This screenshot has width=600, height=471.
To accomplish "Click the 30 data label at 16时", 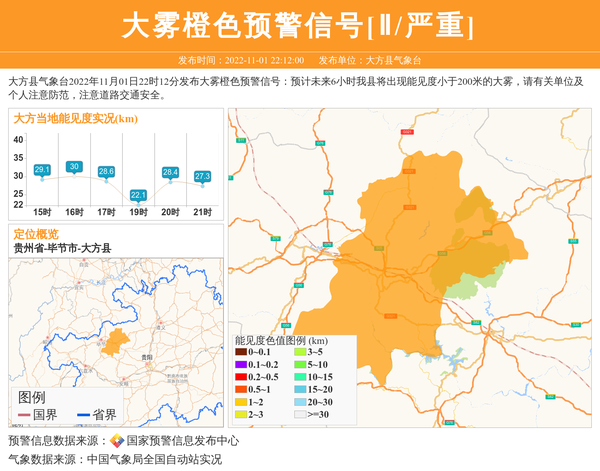I will point(74,166).
